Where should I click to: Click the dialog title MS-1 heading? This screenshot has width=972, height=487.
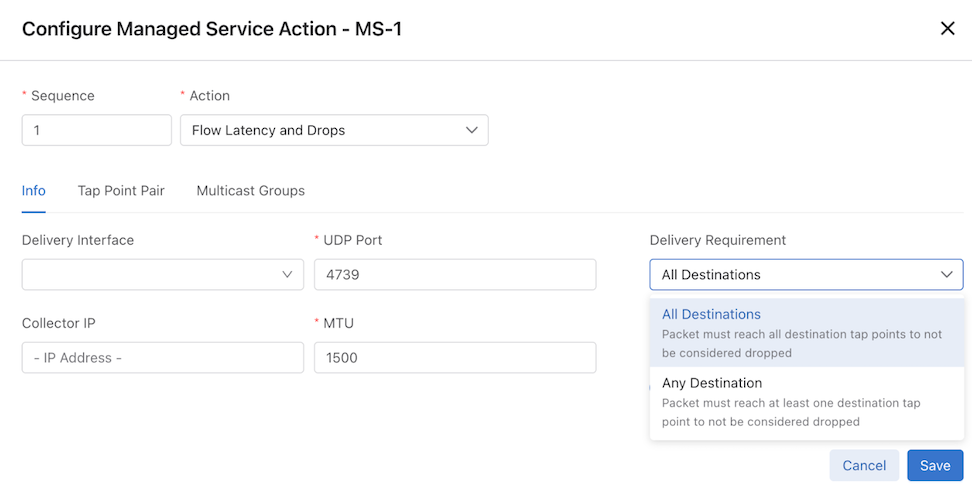[212, 29]
